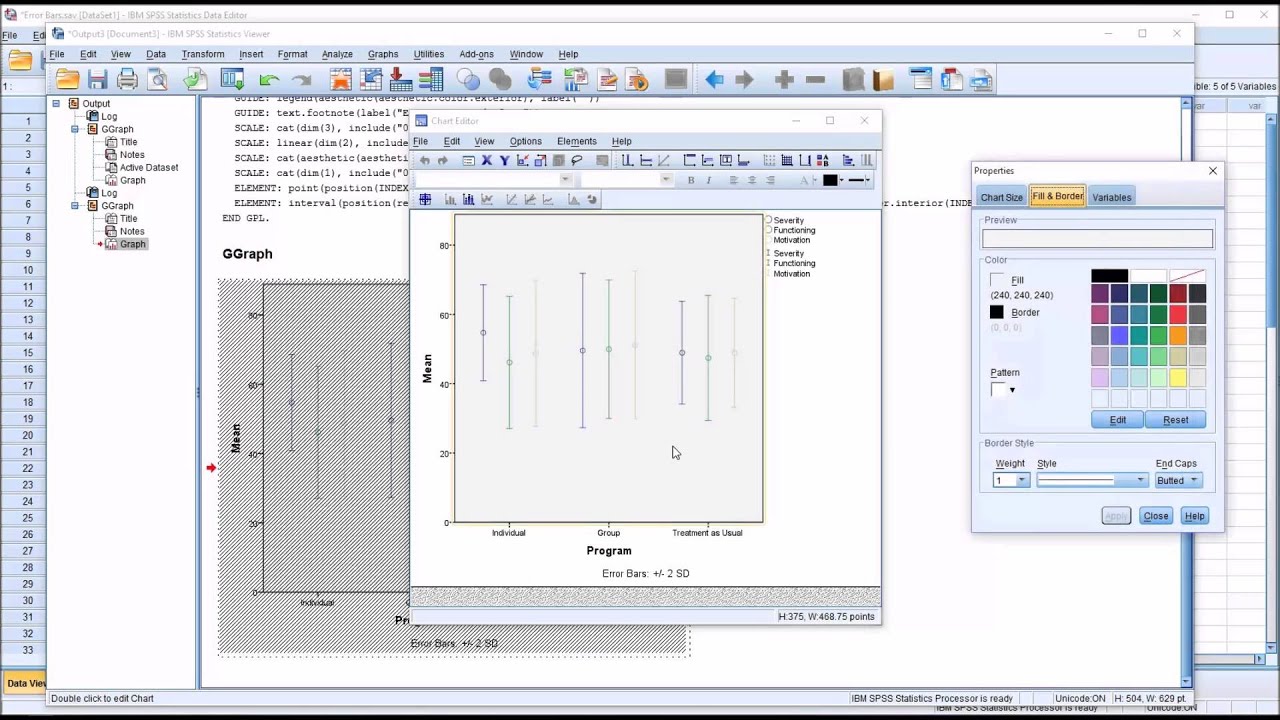Click the Close button in Properties dialog
This screenshot has width=1280, height=720.
click(1156, 516)
